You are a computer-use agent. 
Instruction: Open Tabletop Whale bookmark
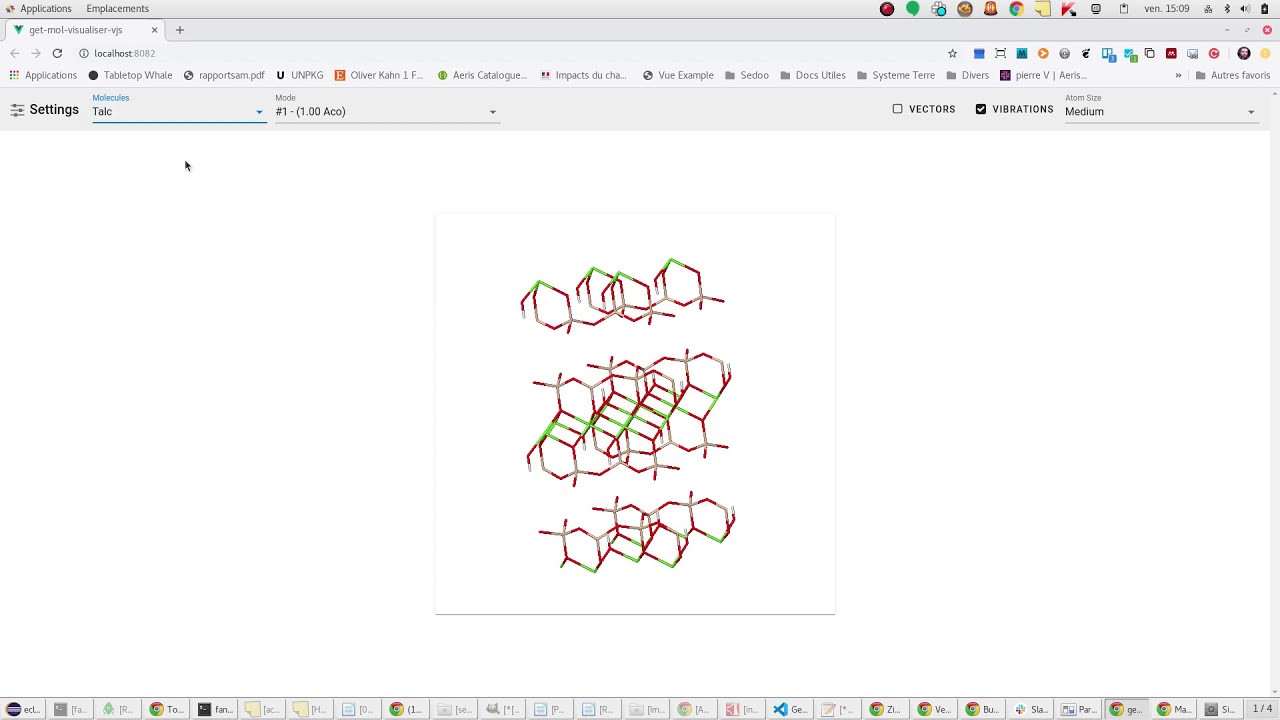pyautogui.click(x=130, y=75)
